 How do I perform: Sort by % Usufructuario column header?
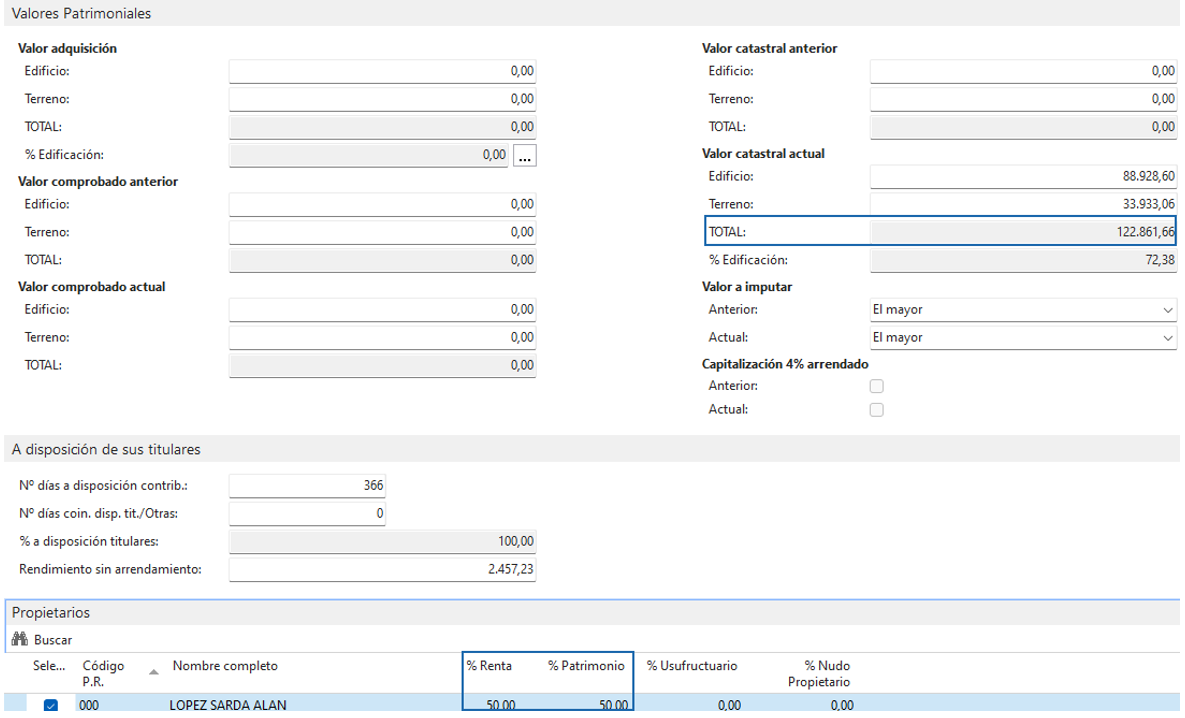(x=692, y=666)
